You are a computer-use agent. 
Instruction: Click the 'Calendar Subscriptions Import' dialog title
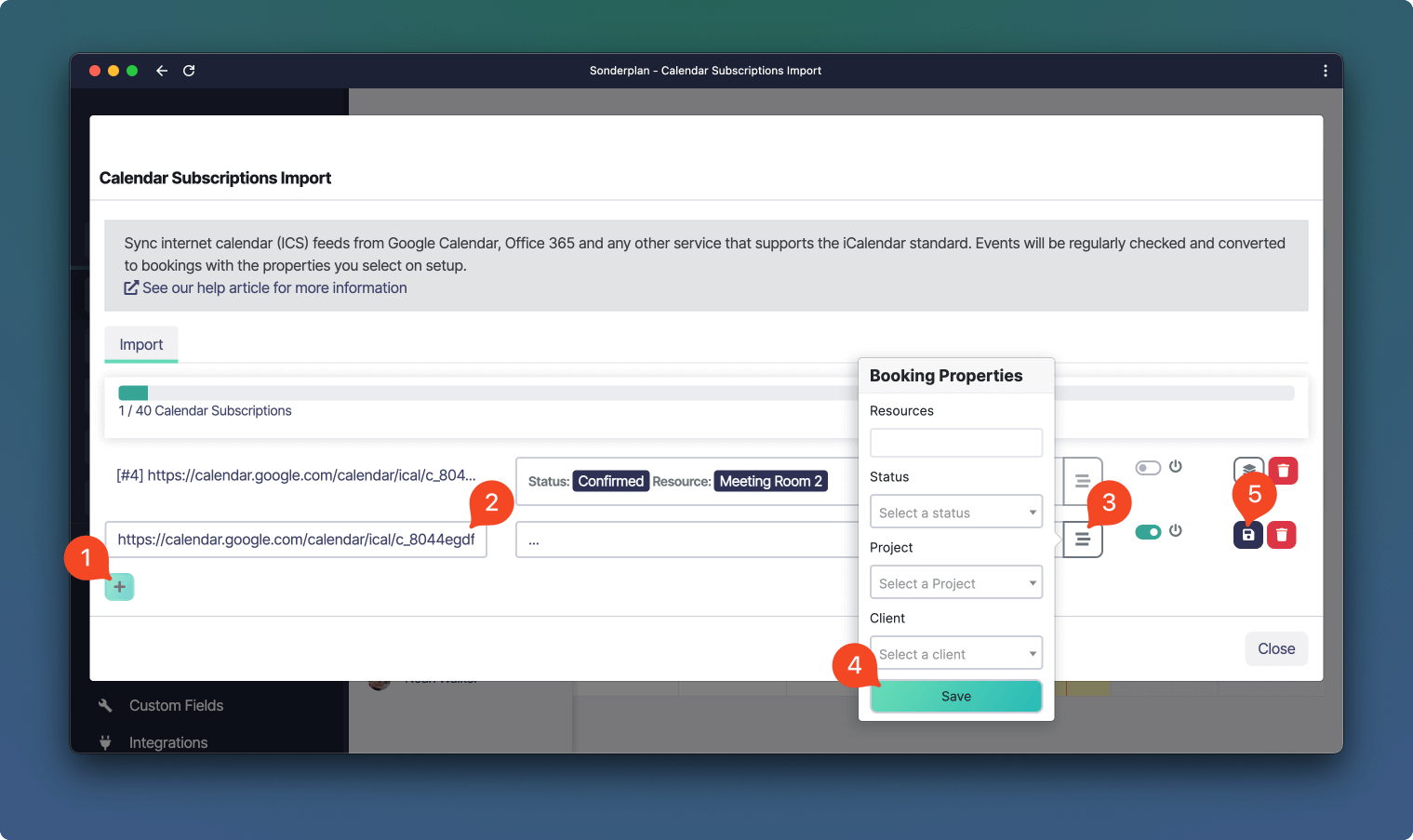tap(215, 178)
